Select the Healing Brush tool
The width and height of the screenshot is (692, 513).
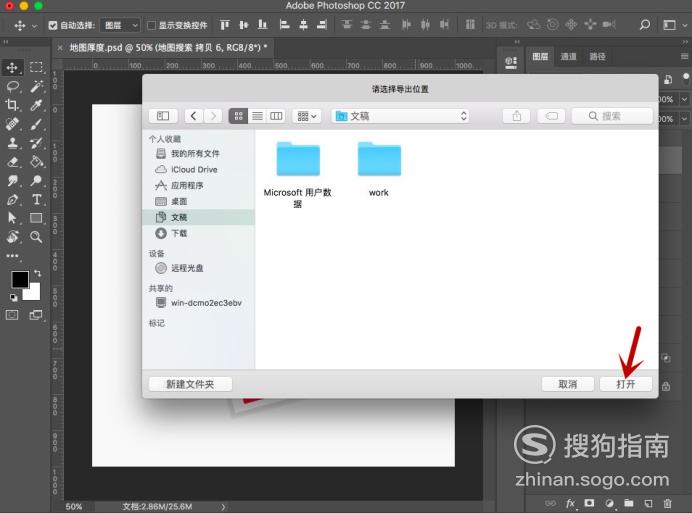(x=12, y=124)
